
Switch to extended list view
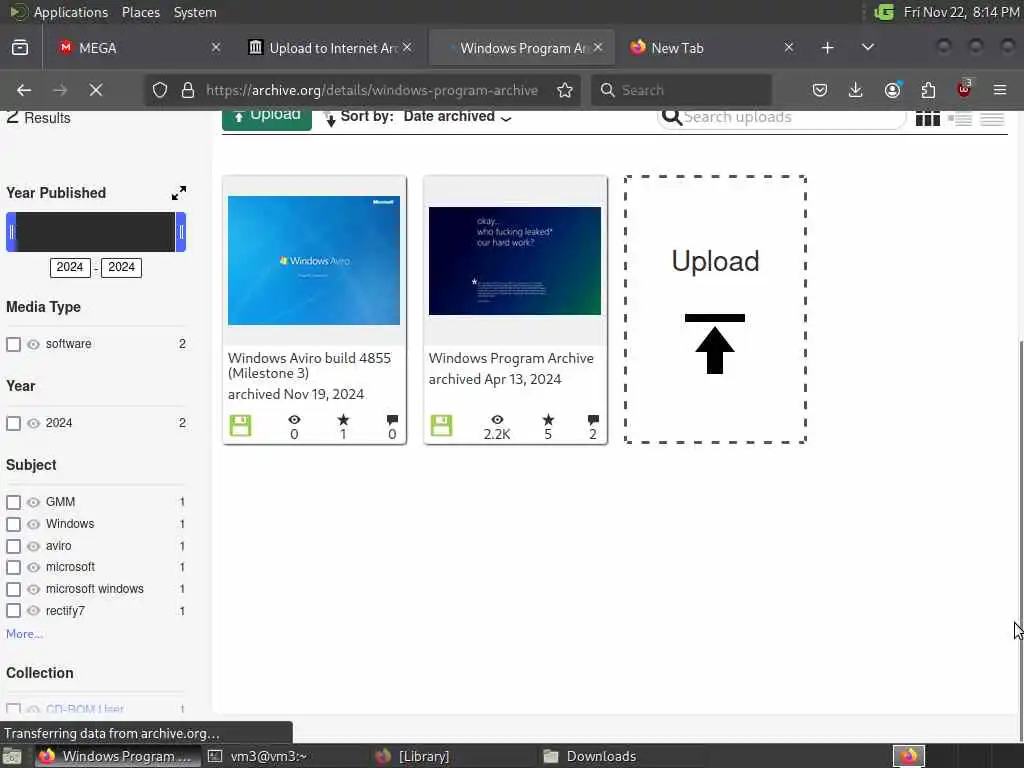point(960,118)
